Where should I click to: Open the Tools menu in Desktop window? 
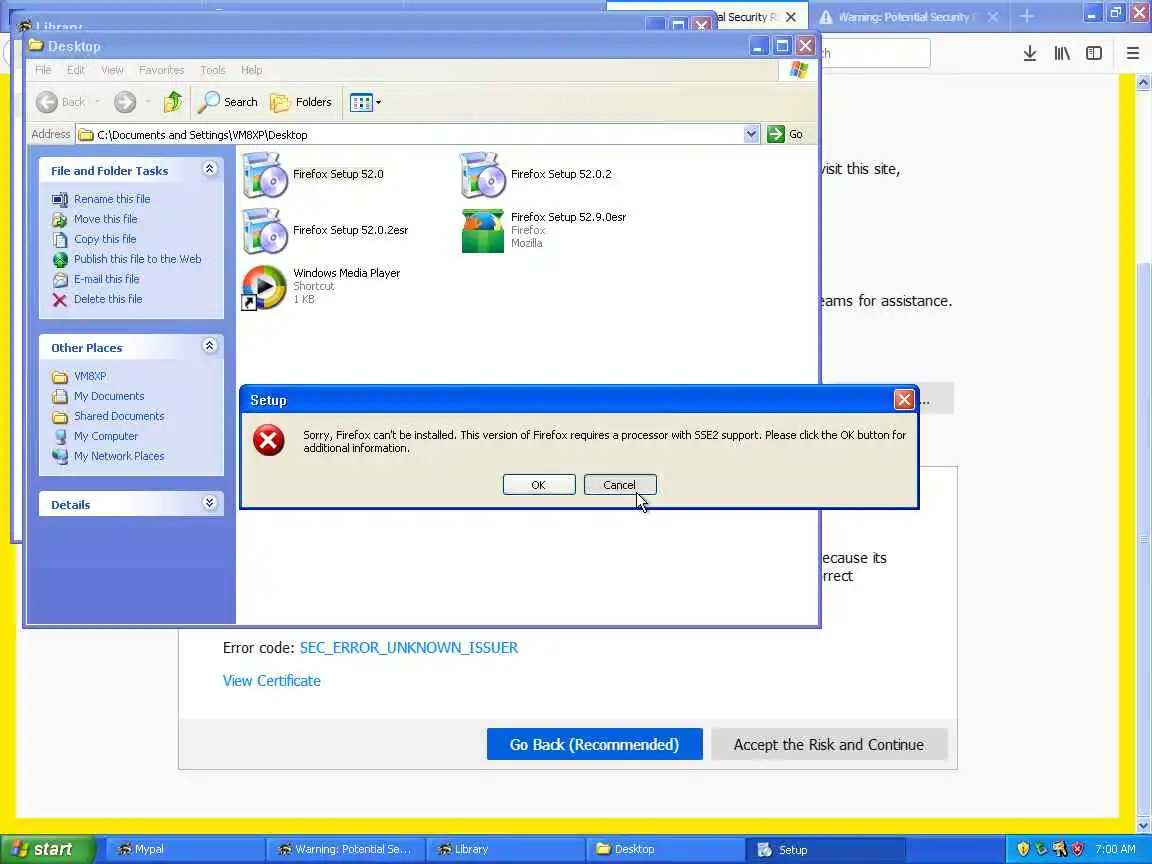point(213,70)
